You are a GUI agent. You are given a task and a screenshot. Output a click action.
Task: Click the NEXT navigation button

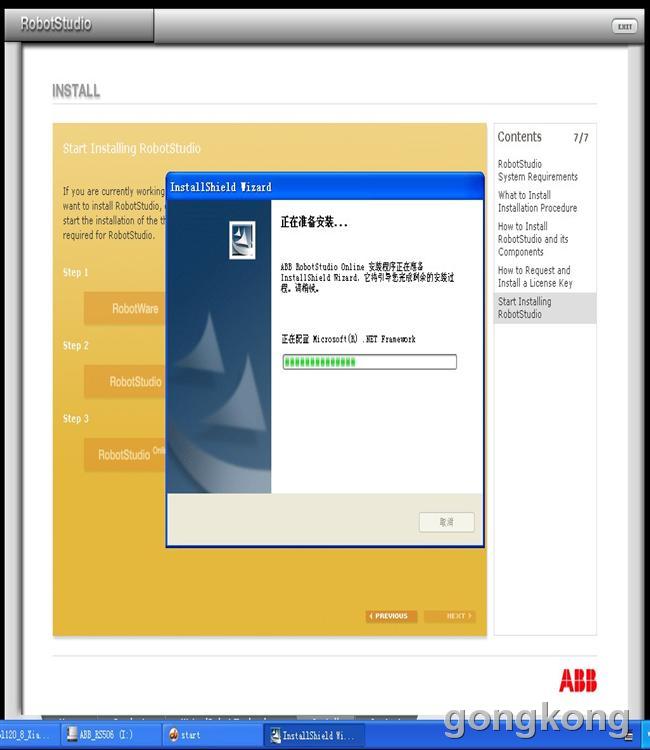tap(450, 616)
